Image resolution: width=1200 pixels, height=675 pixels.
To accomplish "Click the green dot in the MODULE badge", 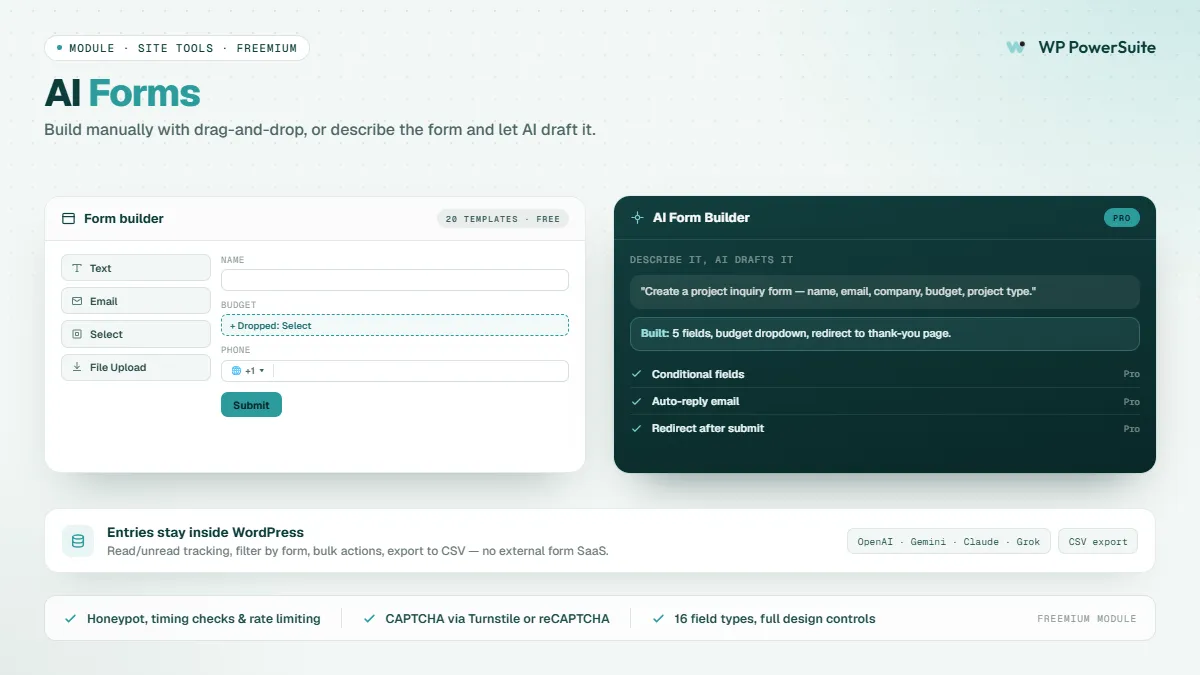I will click(59, 48).
